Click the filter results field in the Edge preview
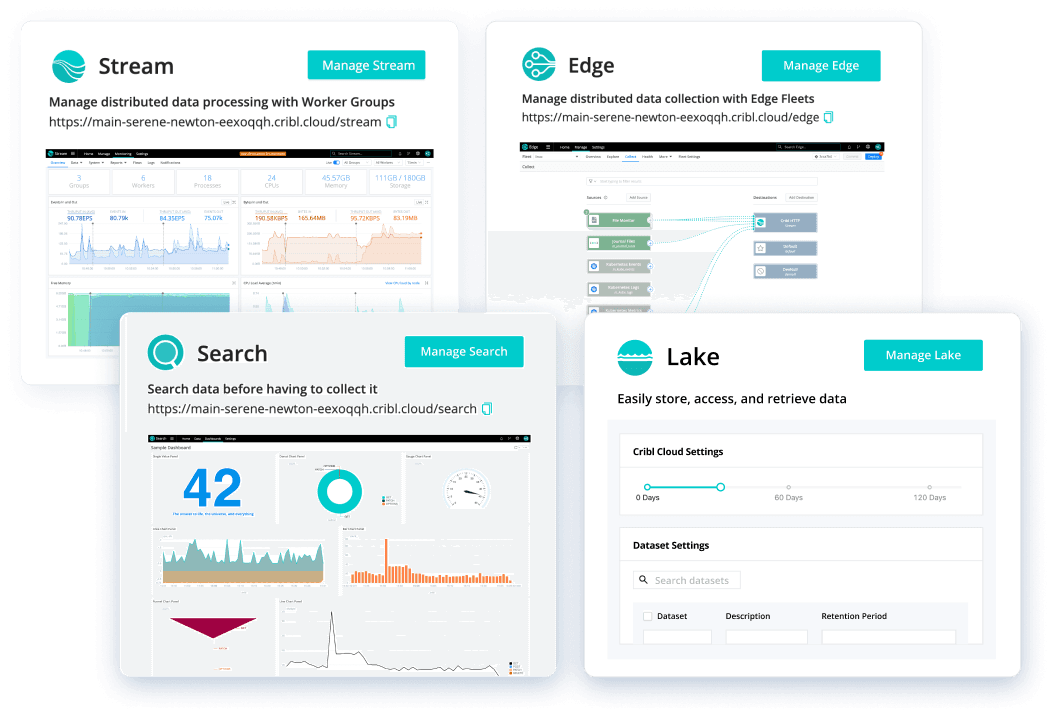 point(702,181)
